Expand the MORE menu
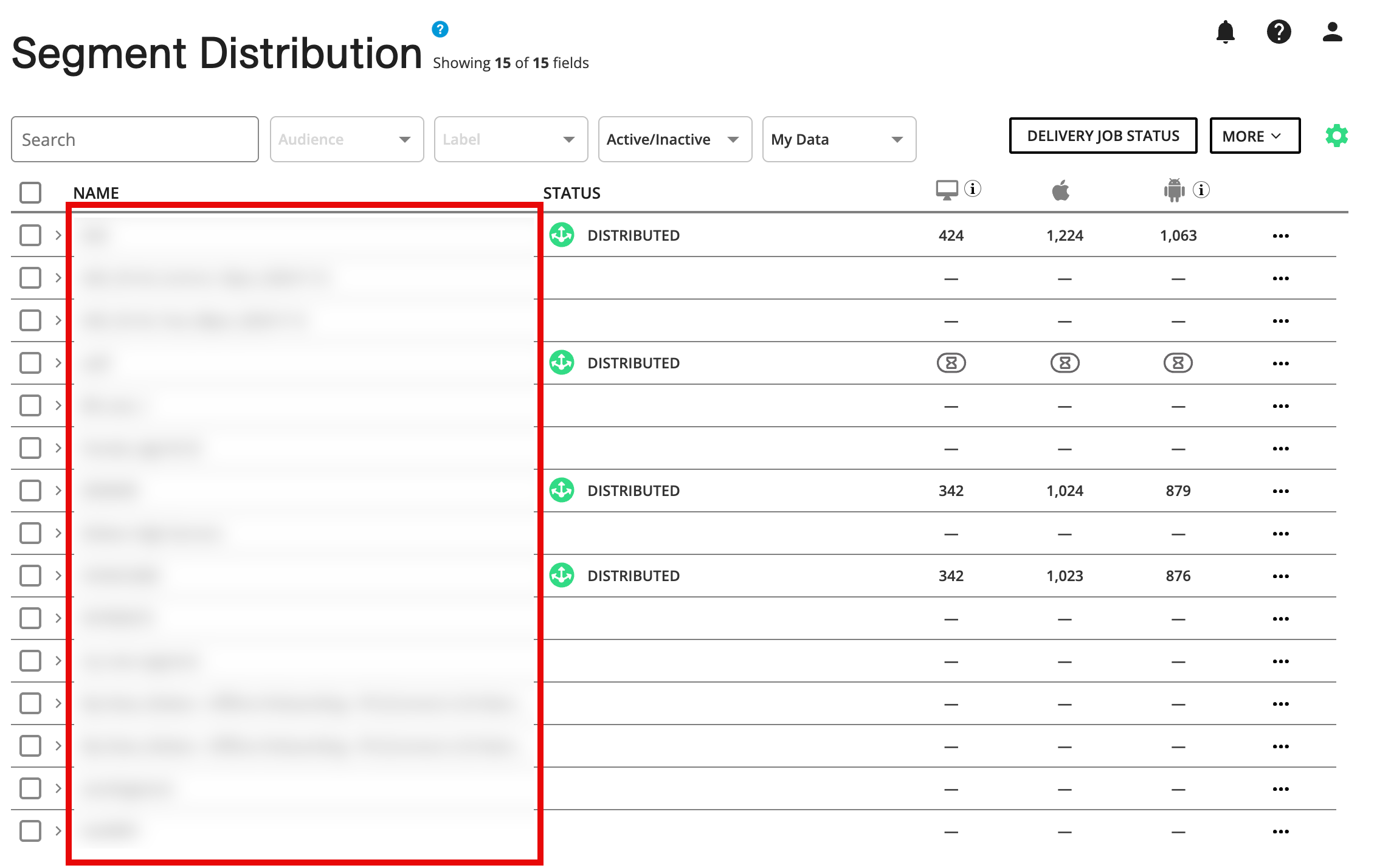 [x=1255, y=136]
